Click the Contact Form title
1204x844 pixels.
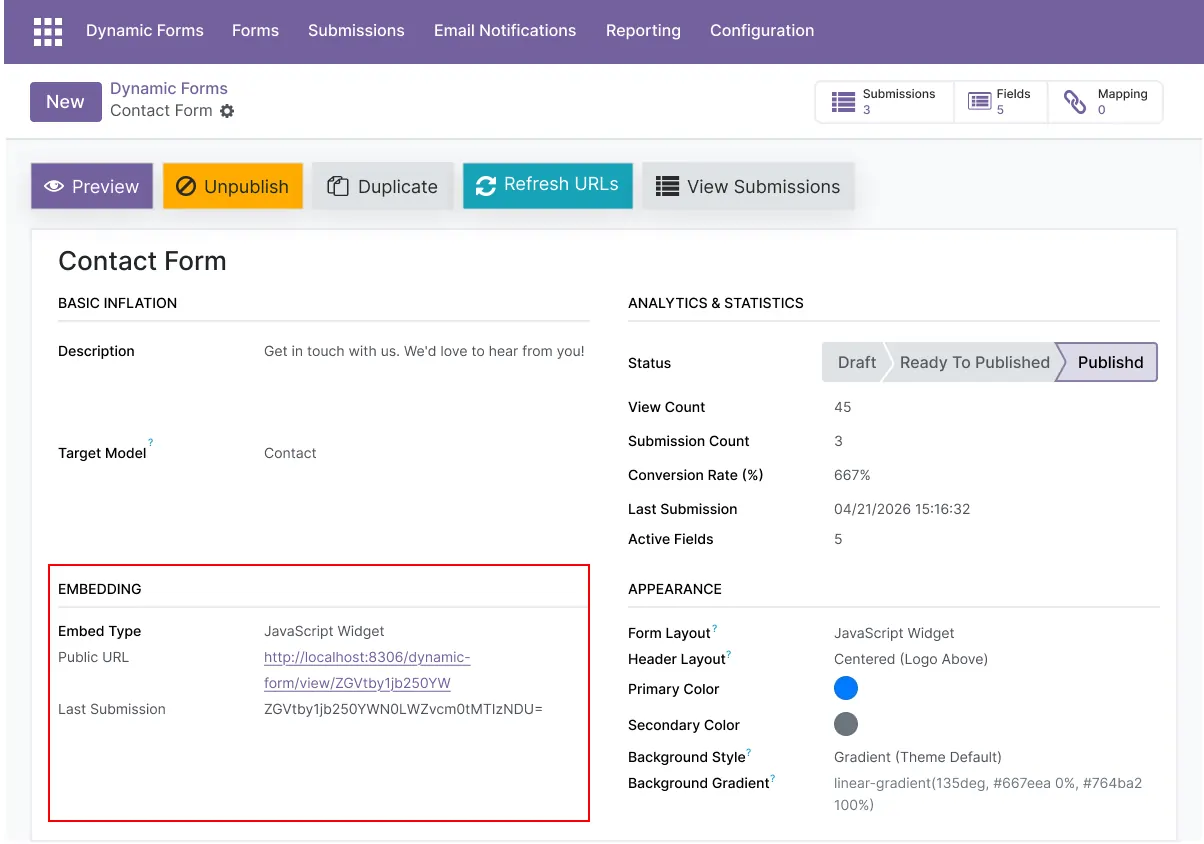click(142, 261)
